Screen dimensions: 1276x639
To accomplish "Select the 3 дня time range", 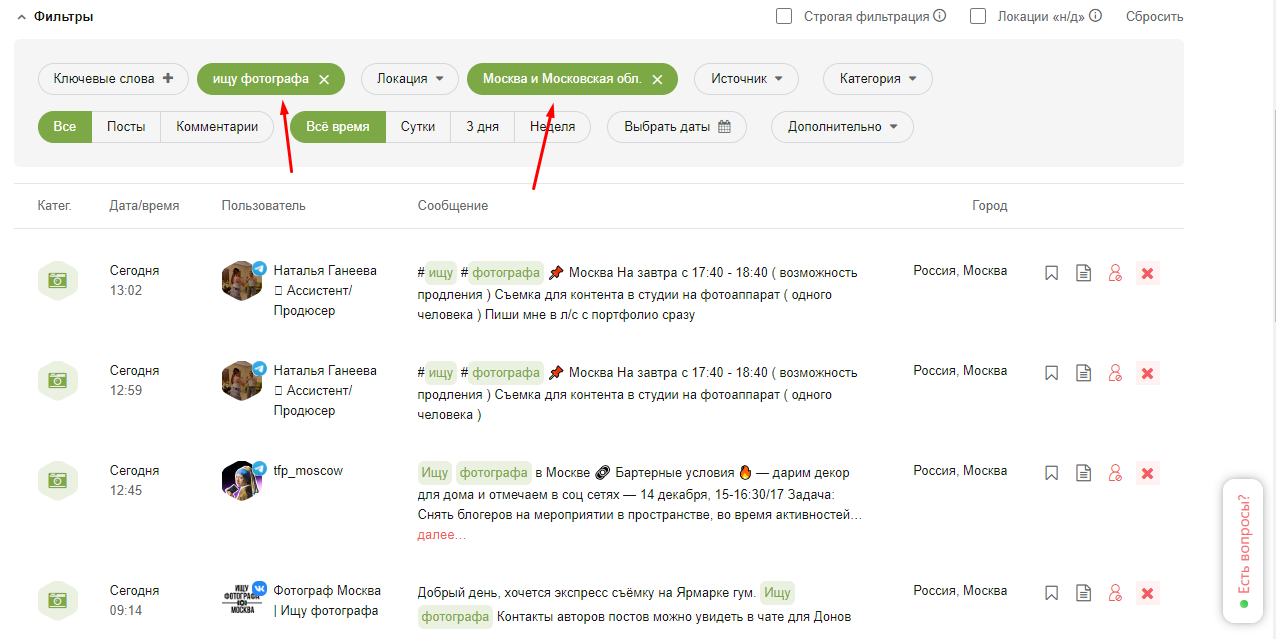I will 482,127.
